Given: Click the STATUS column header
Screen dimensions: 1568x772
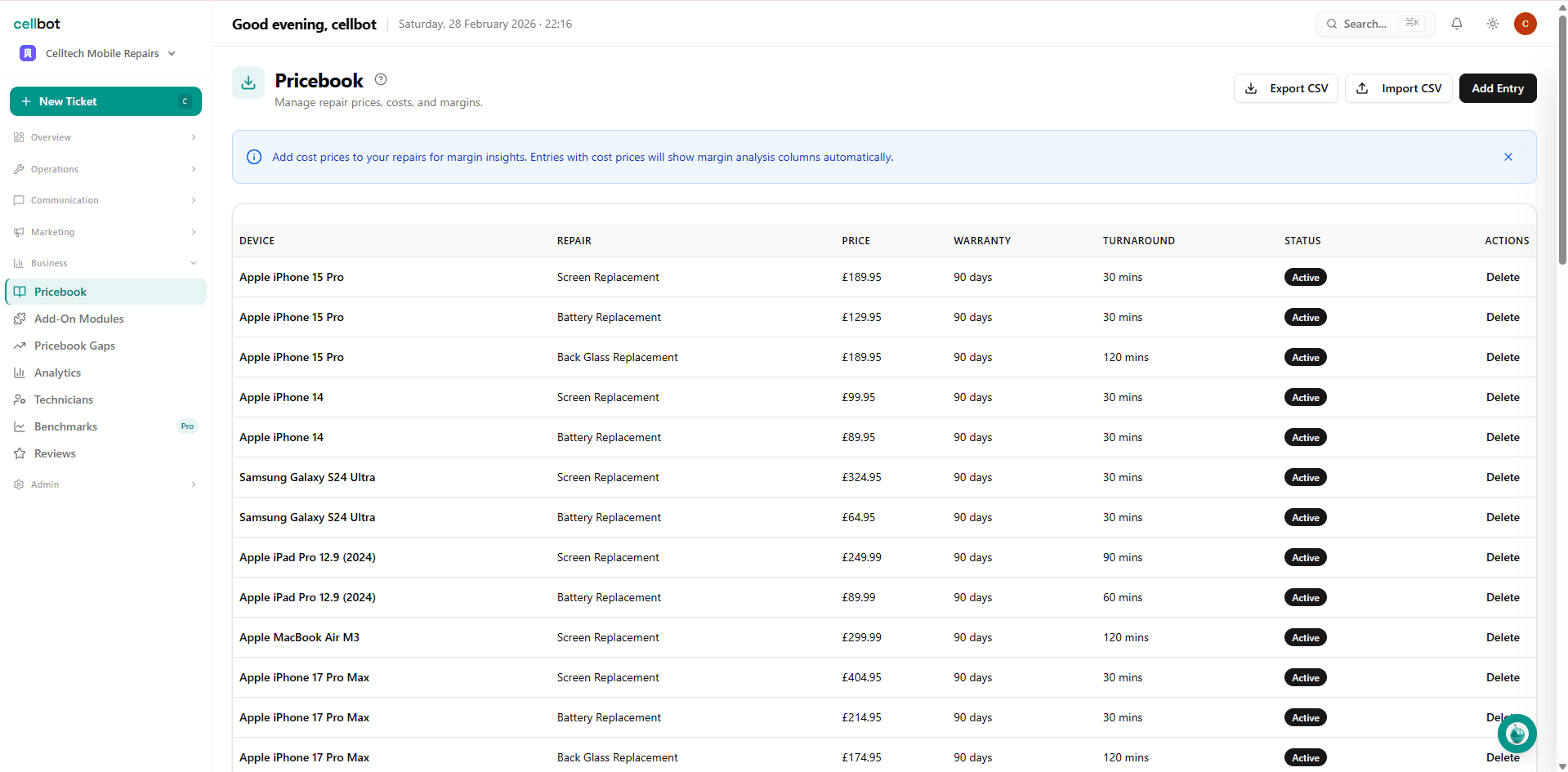Looking at the screenshot, I should [1302, 241].
